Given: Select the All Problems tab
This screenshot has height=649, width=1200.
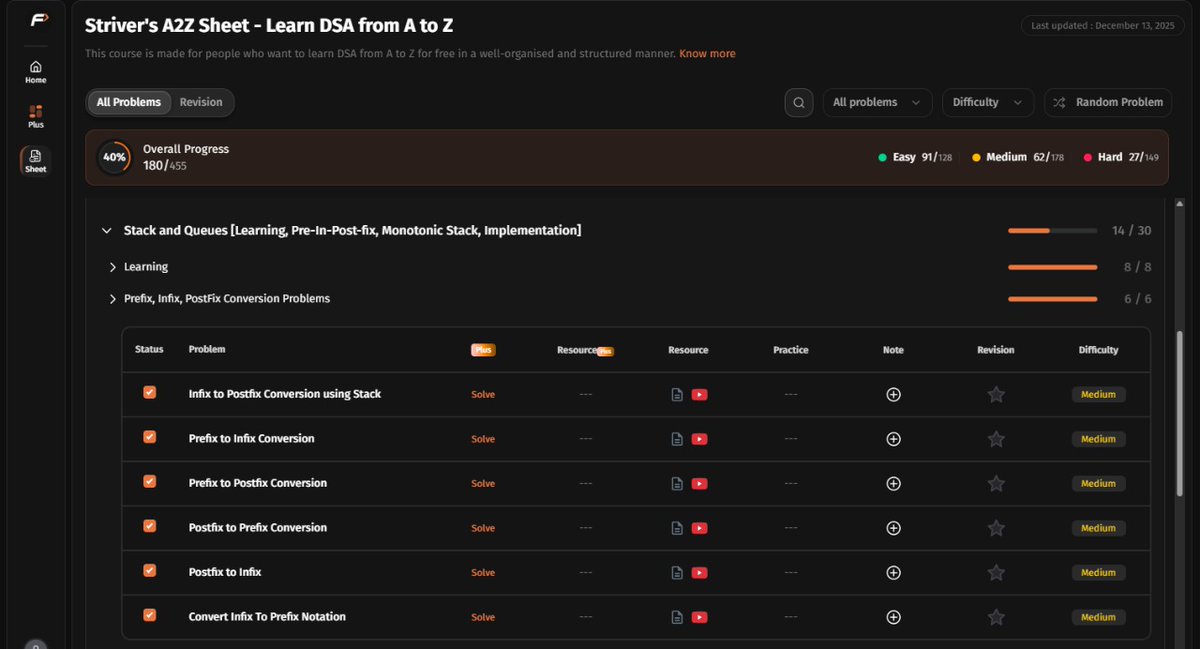Looking at the screenshot, I should coord(129,102).
